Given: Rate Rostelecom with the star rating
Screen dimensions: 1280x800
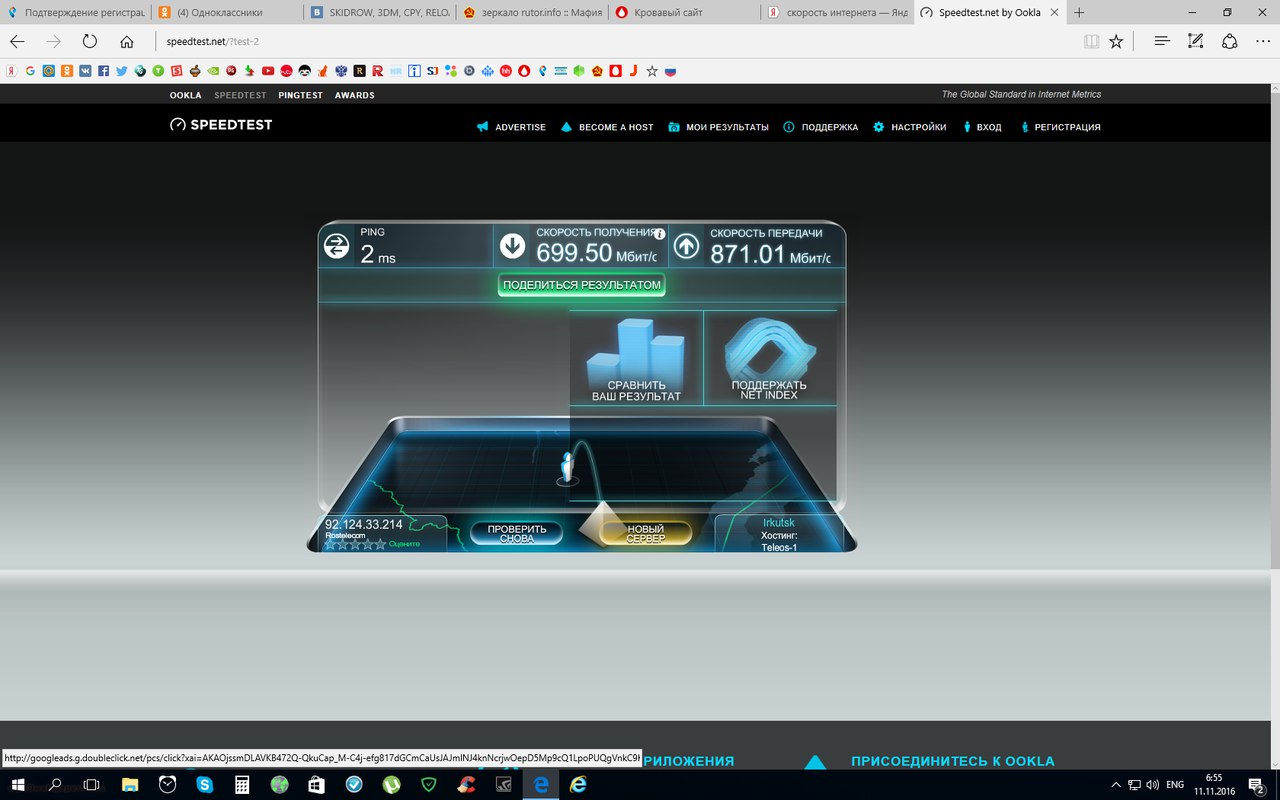Looking at the screenshot, I should click(355, 544).
